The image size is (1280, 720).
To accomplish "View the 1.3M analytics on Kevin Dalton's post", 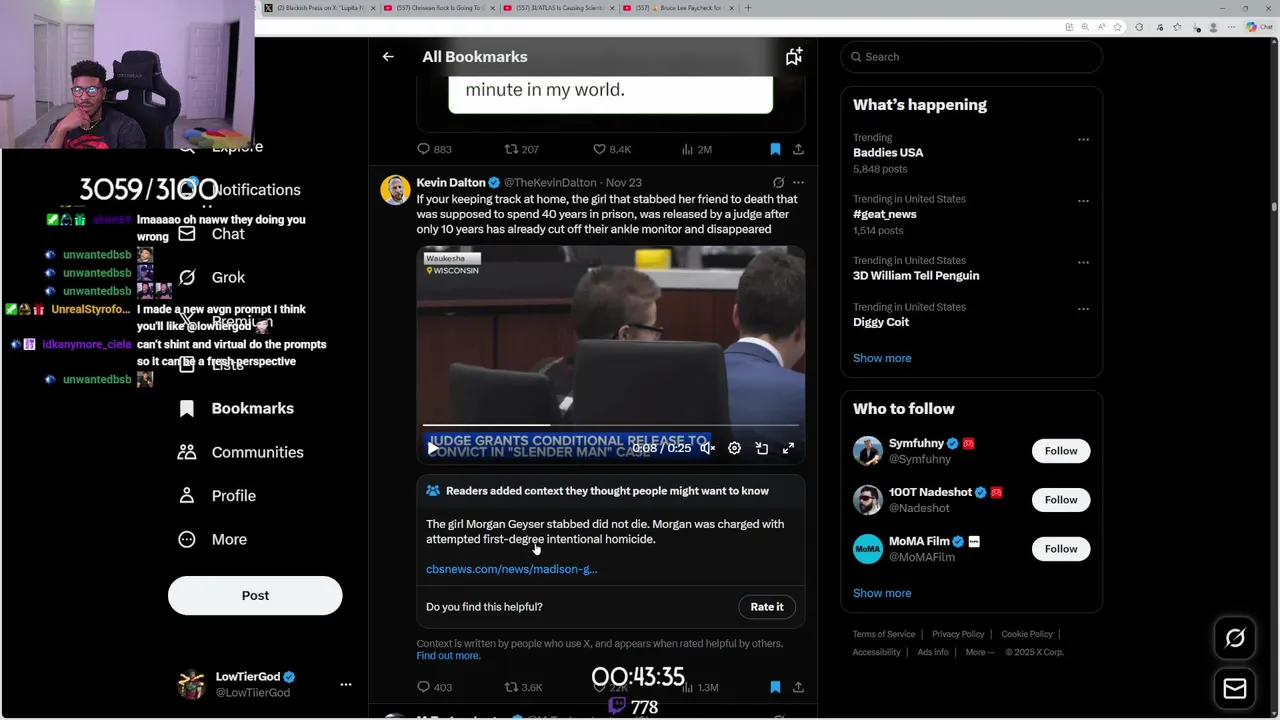I will pyautogui.click(x=700, y=687).
